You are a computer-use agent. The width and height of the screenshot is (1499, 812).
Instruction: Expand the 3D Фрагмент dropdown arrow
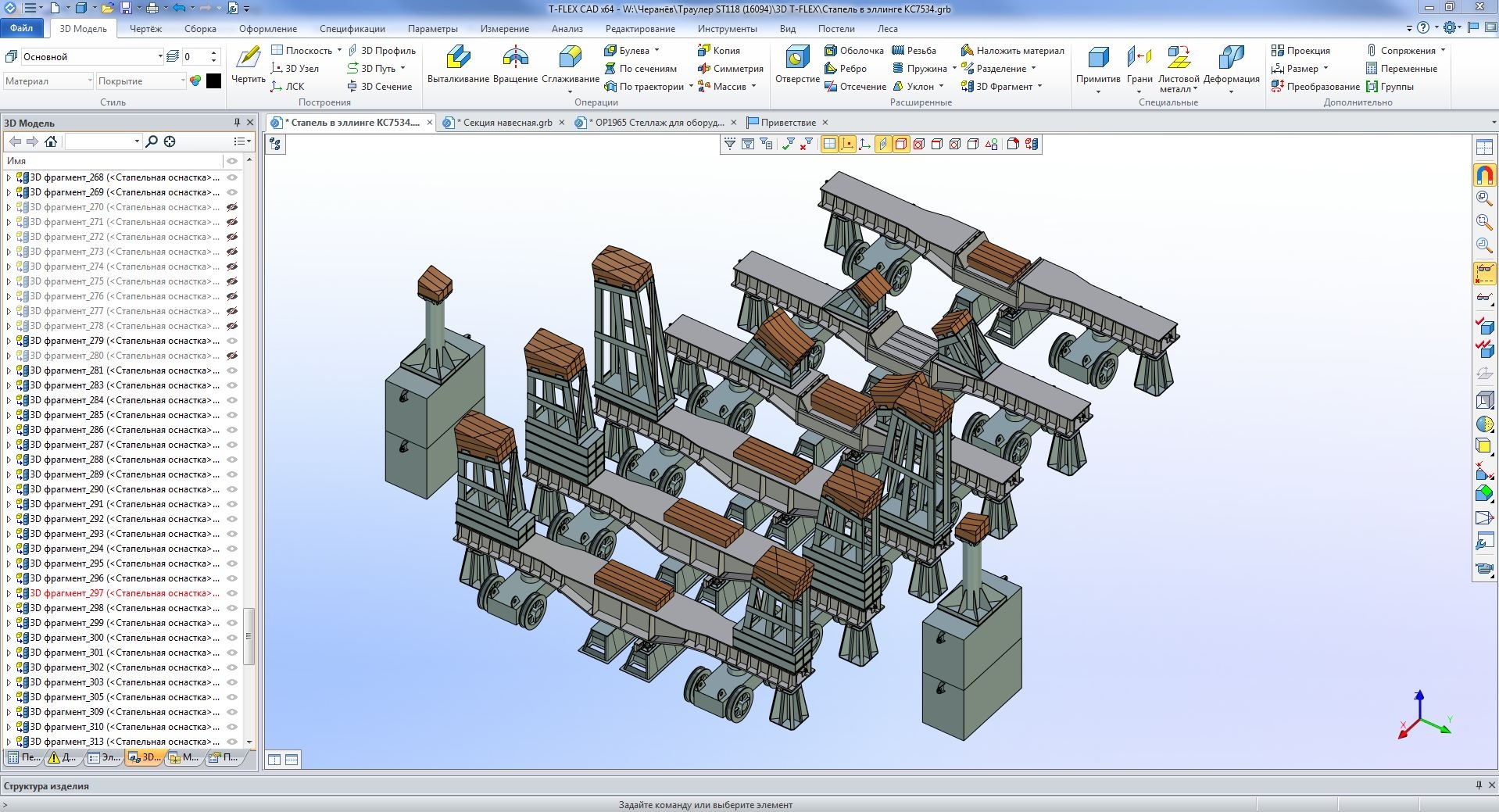(1039, 86)
